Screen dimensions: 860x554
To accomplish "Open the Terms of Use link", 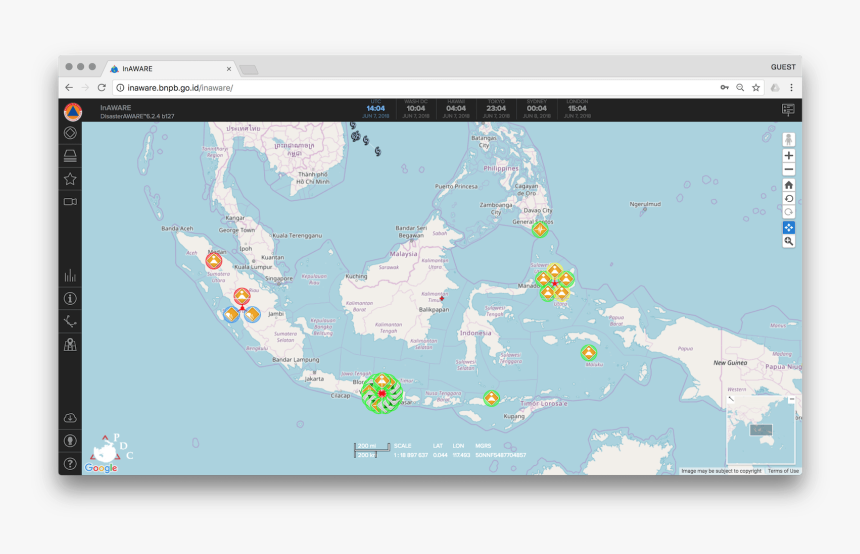I will (783, 471).
